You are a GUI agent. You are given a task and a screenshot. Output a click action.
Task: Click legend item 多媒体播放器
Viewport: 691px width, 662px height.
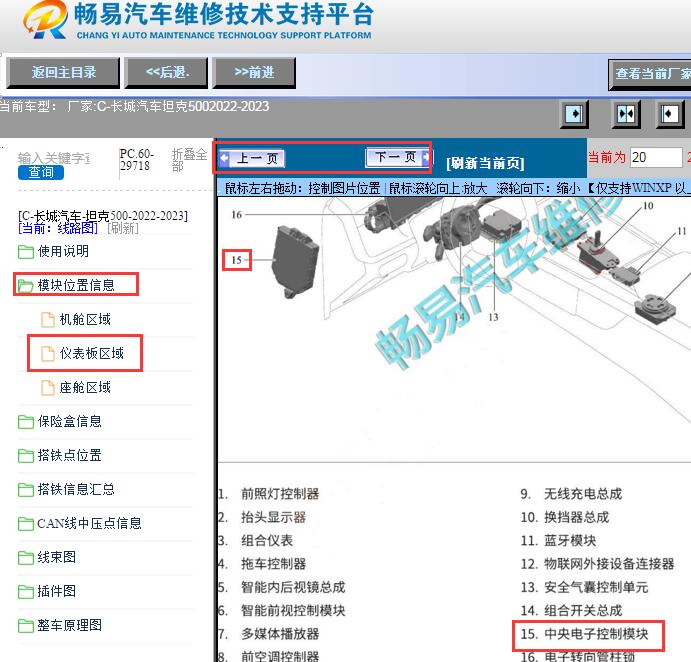tap(280, 634)
